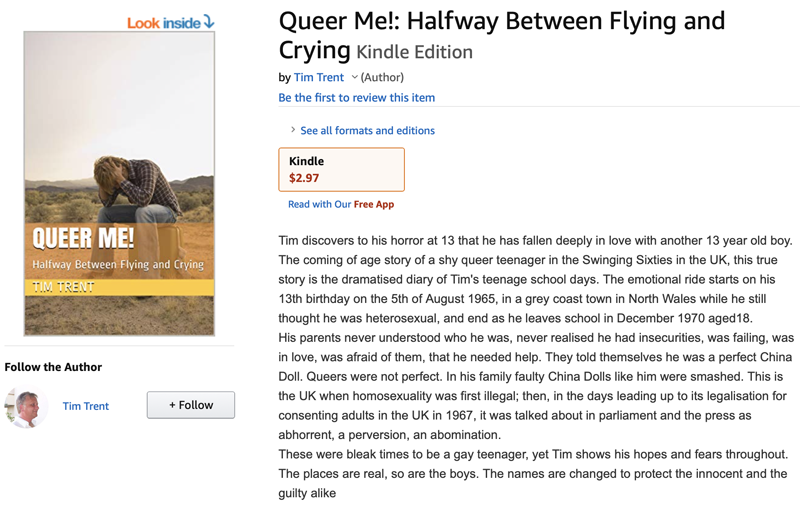Image resolution: width=800 pixels, height=507 pixels.
Task: Open See all formats and editions link
Action: [367, 130]
